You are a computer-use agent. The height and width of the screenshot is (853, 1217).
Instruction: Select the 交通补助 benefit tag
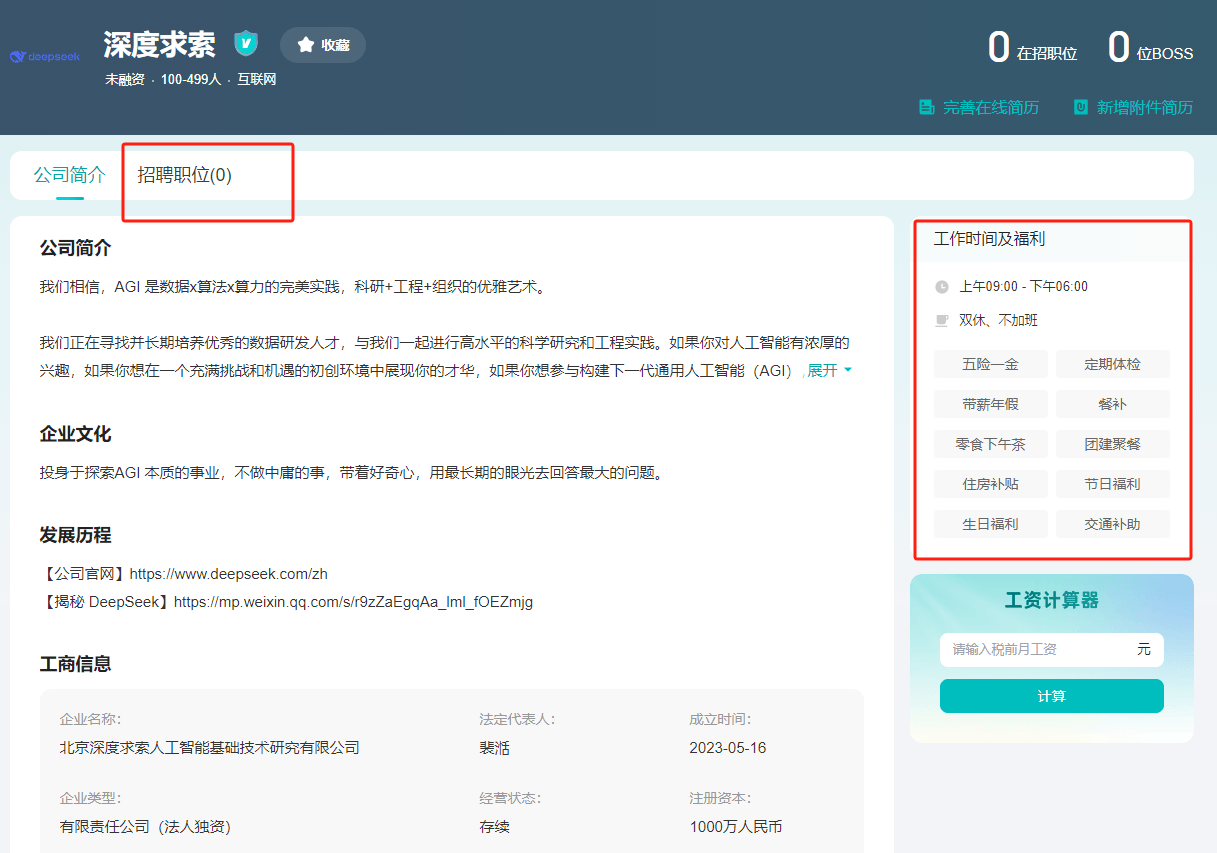[x=1113, y=524]
